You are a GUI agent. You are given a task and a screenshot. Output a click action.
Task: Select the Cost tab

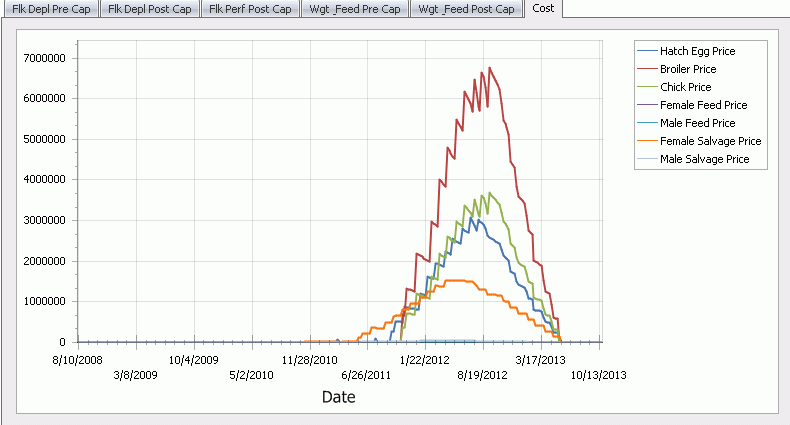544,8
